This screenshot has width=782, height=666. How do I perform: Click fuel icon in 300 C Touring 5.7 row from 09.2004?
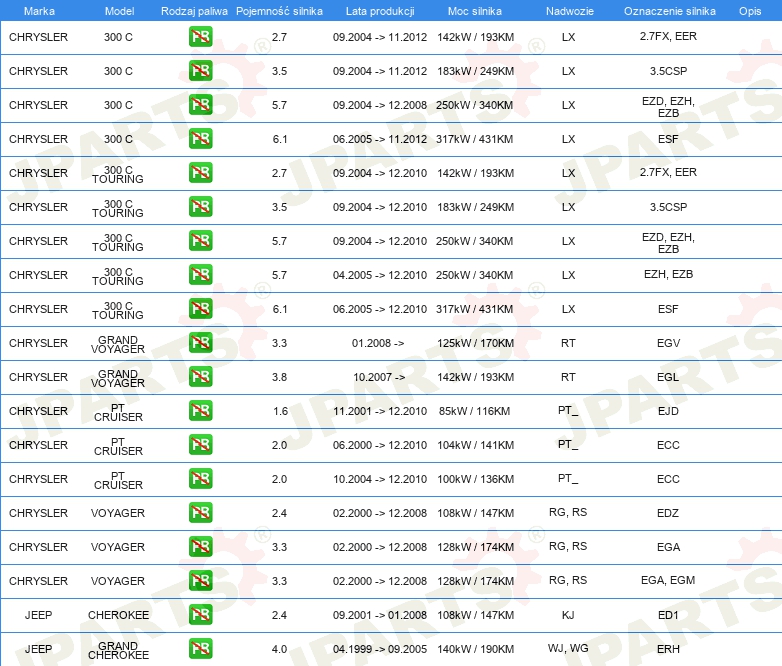coord(200,240)
